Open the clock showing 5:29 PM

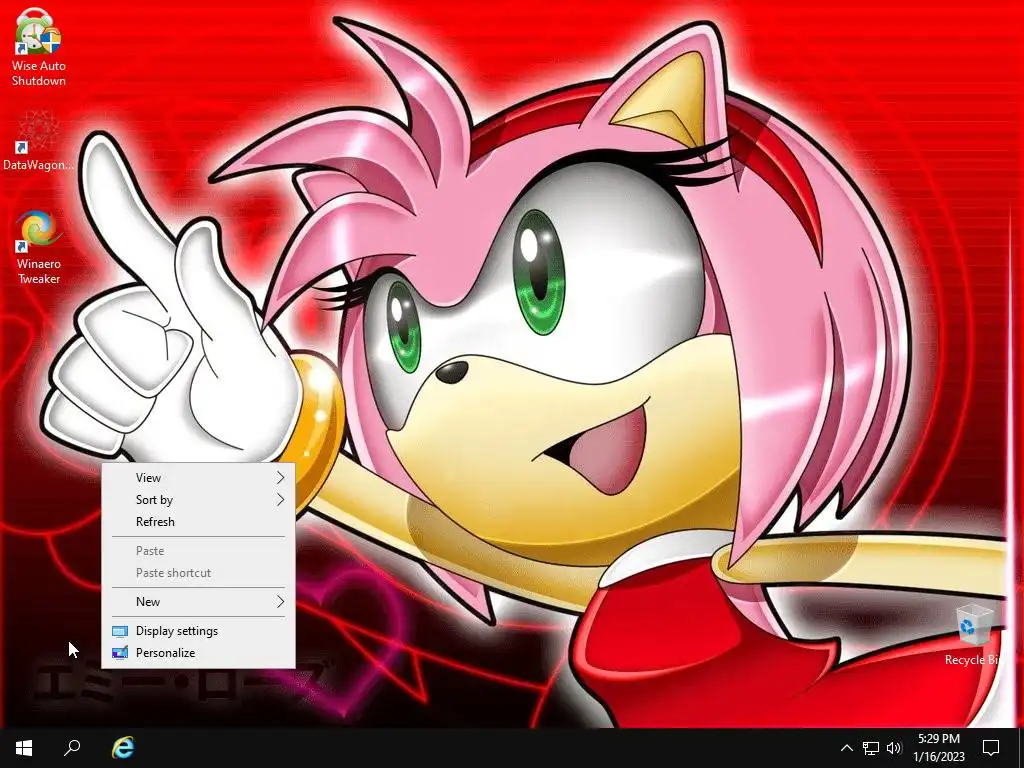point(939,748)
